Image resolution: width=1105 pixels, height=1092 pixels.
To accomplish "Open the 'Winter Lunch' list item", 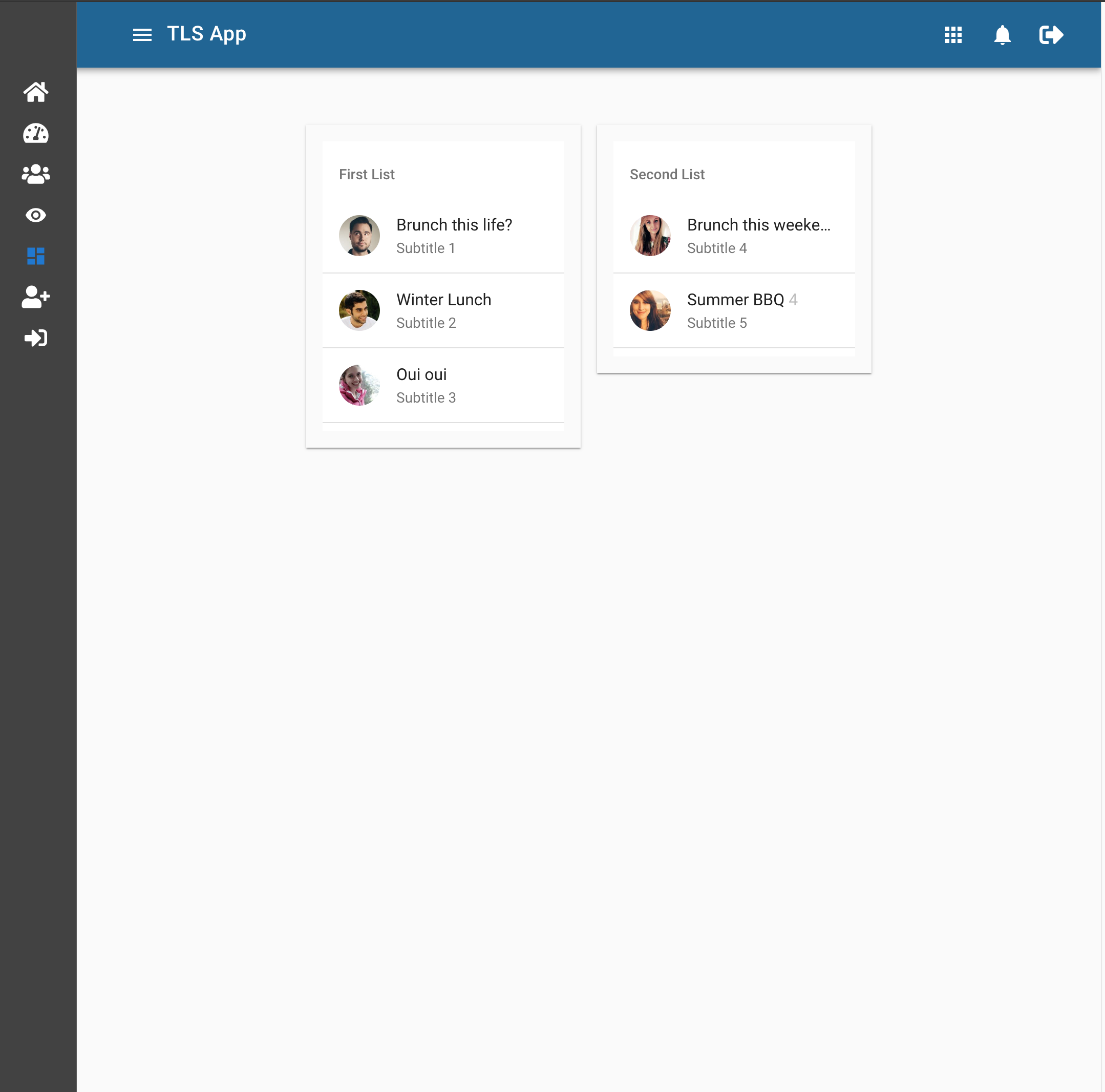I will coord(443,310).
